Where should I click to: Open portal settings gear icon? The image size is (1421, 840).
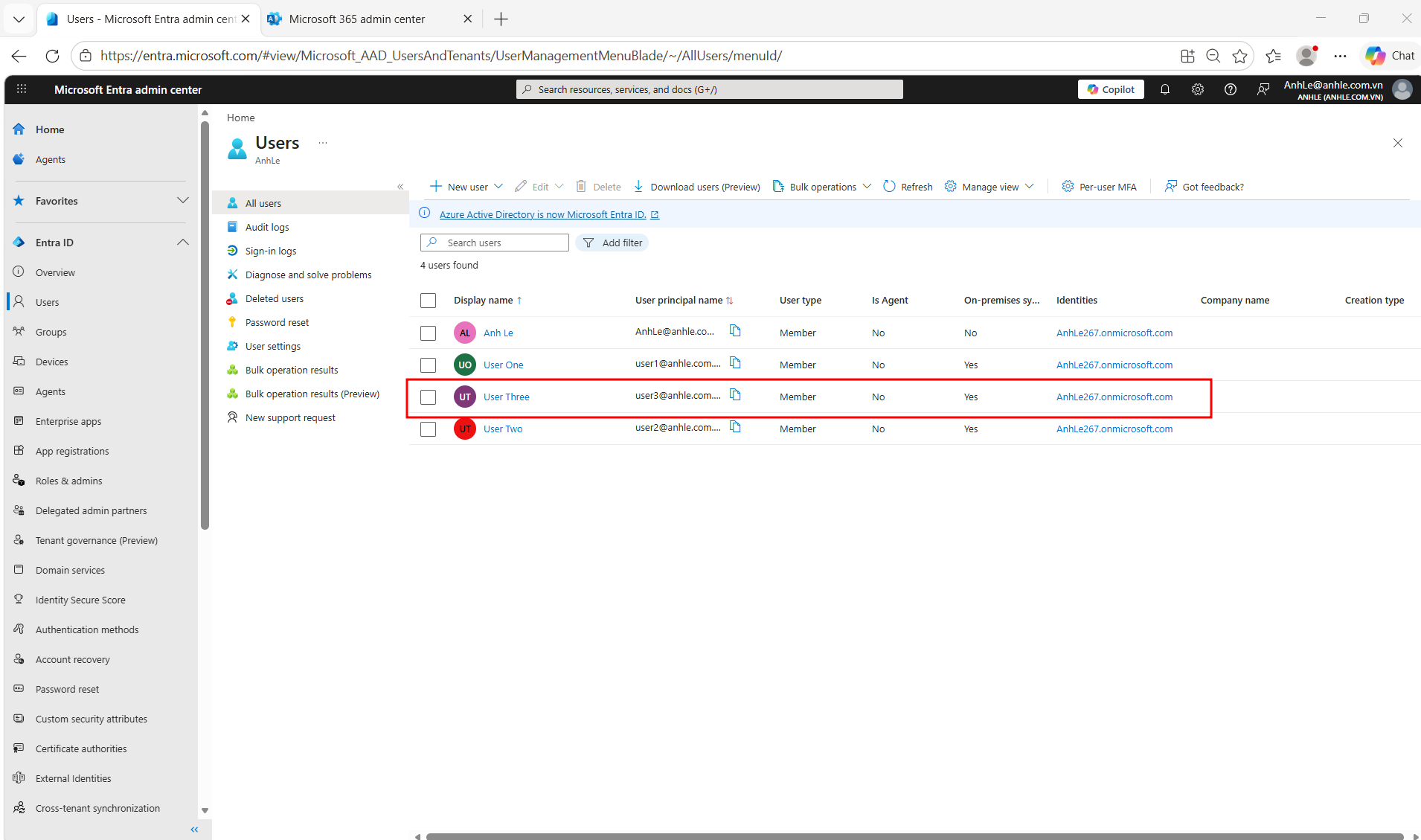click(x=1198, y=89)
